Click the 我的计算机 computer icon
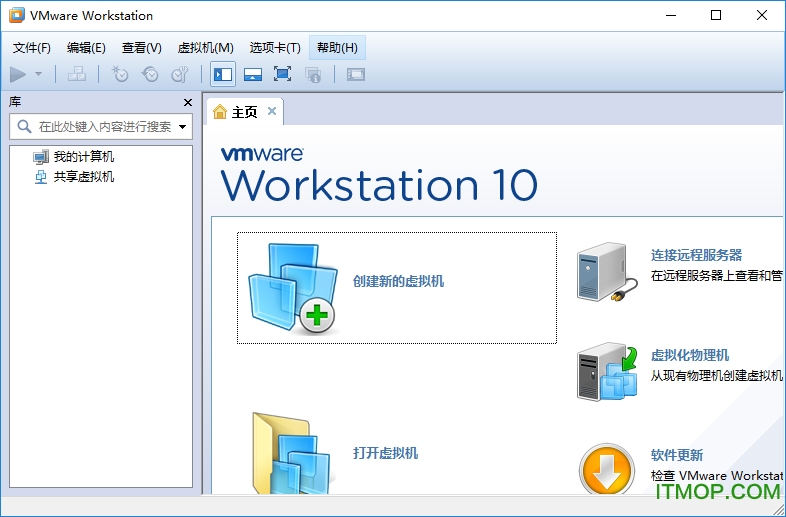 tap(41, 157)
